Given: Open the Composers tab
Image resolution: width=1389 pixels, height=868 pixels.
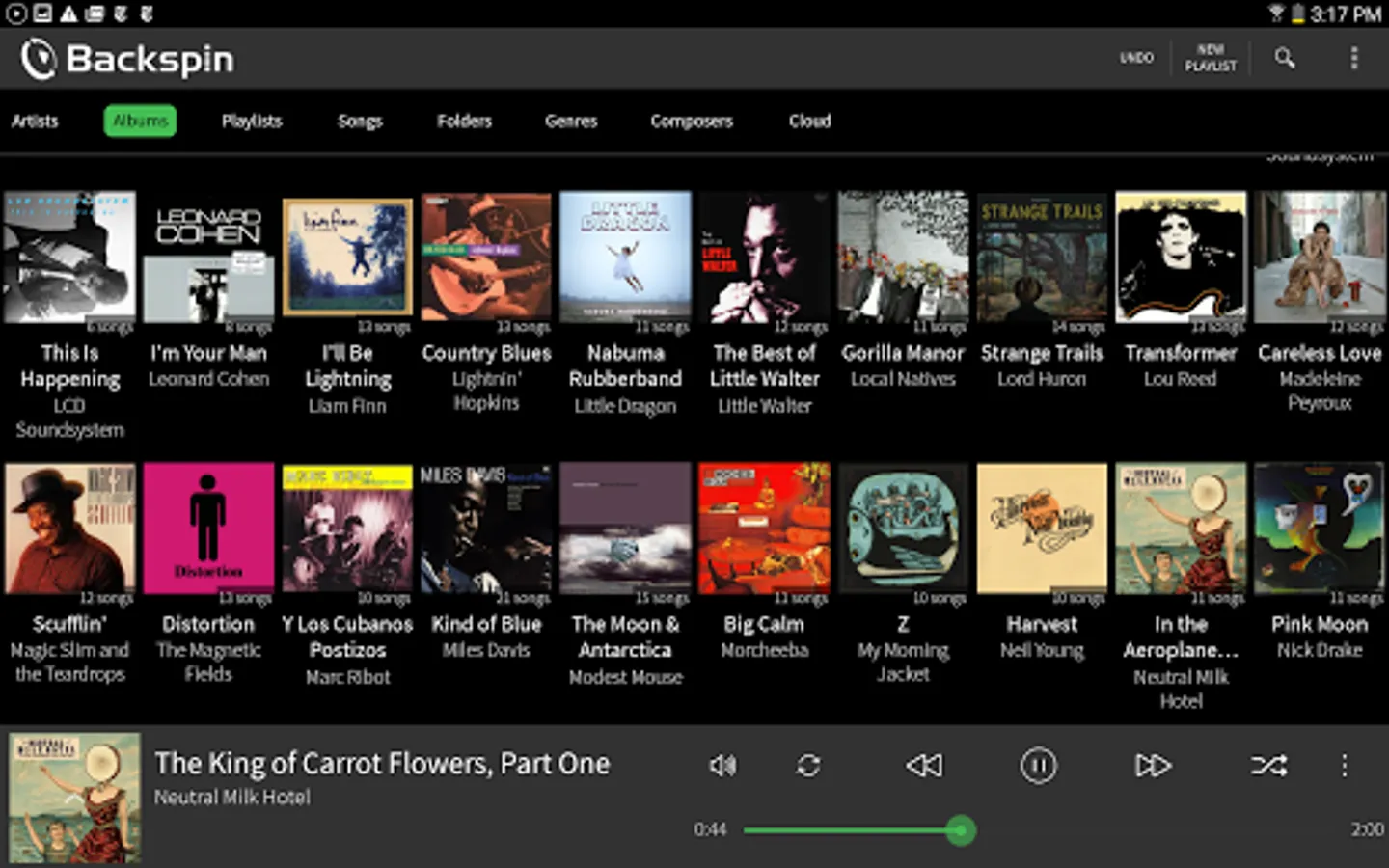Looking at the screenshot, I should tap(692, 121).
